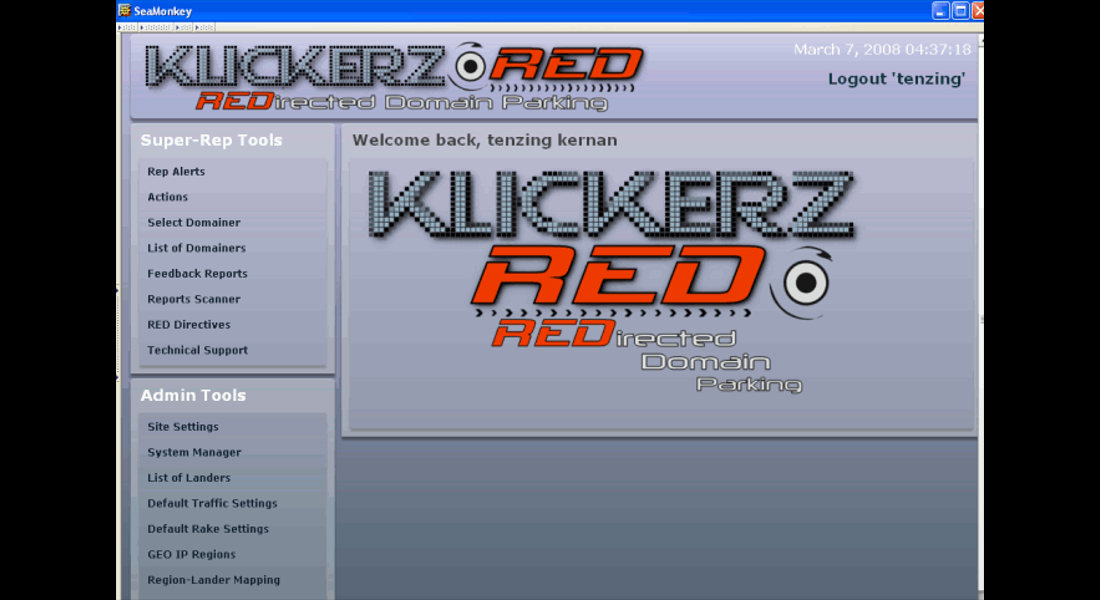This screenshot has height=600, width=1100.
Task: Open Rep Alerts in Super-Rep Tools
Action: pos(176,172)
